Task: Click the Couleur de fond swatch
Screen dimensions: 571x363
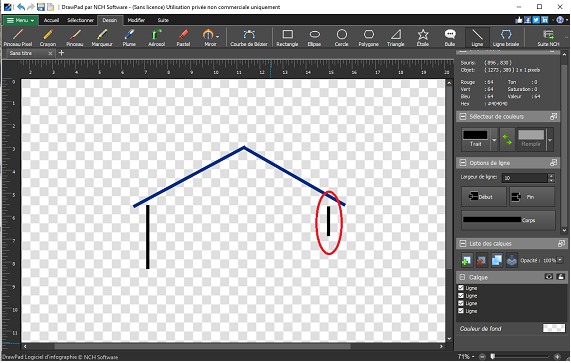Action: (554, 328)
